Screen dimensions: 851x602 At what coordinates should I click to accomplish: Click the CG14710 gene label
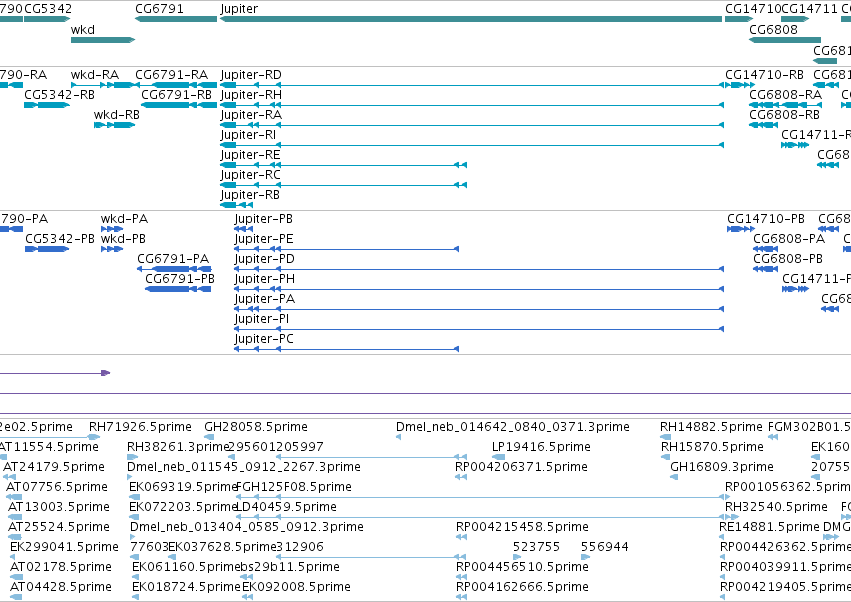752,9
